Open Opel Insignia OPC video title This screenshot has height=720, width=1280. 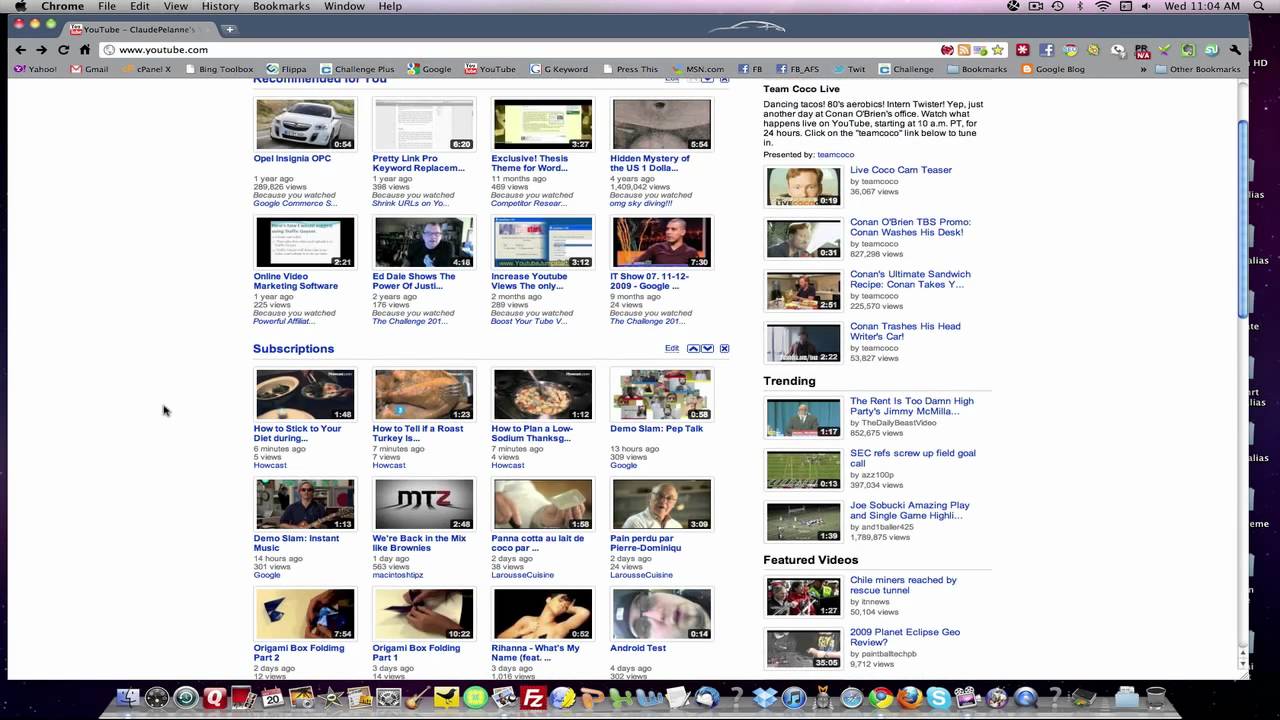(x=292, y=158)
